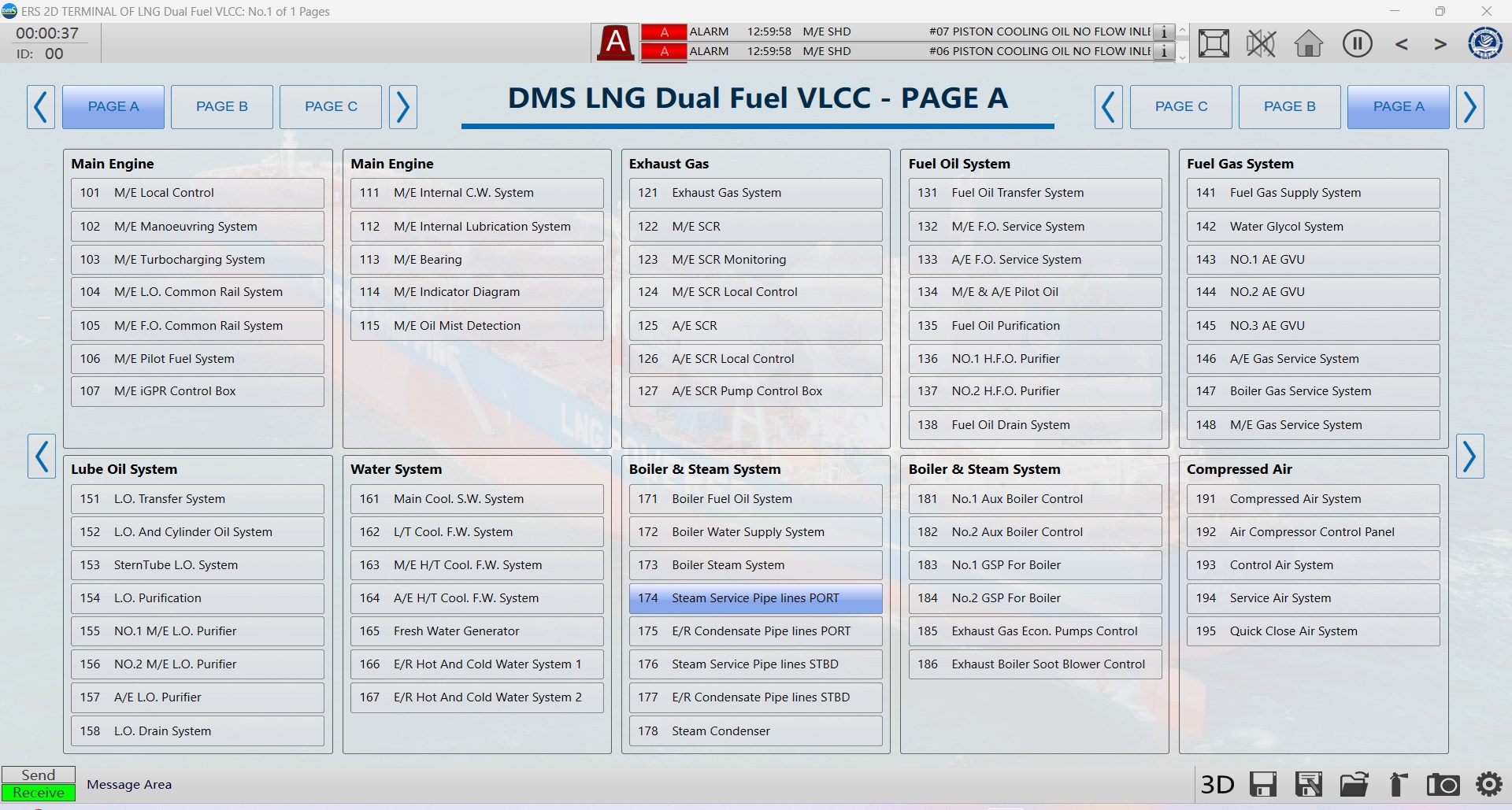This screenshot has height=810, width=1512.
Task: Open info for #07 piston cooling alarm
Action: (1163, 32)
